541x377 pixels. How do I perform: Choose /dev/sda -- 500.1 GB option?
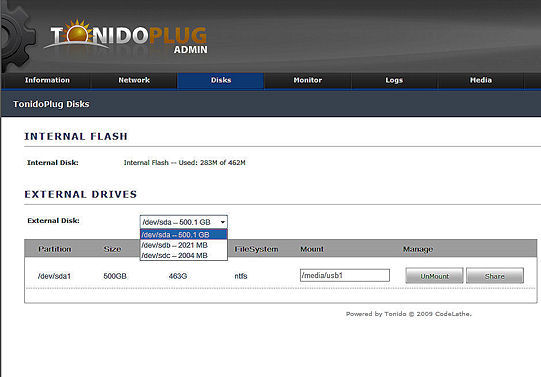click(x=184, y=235)
